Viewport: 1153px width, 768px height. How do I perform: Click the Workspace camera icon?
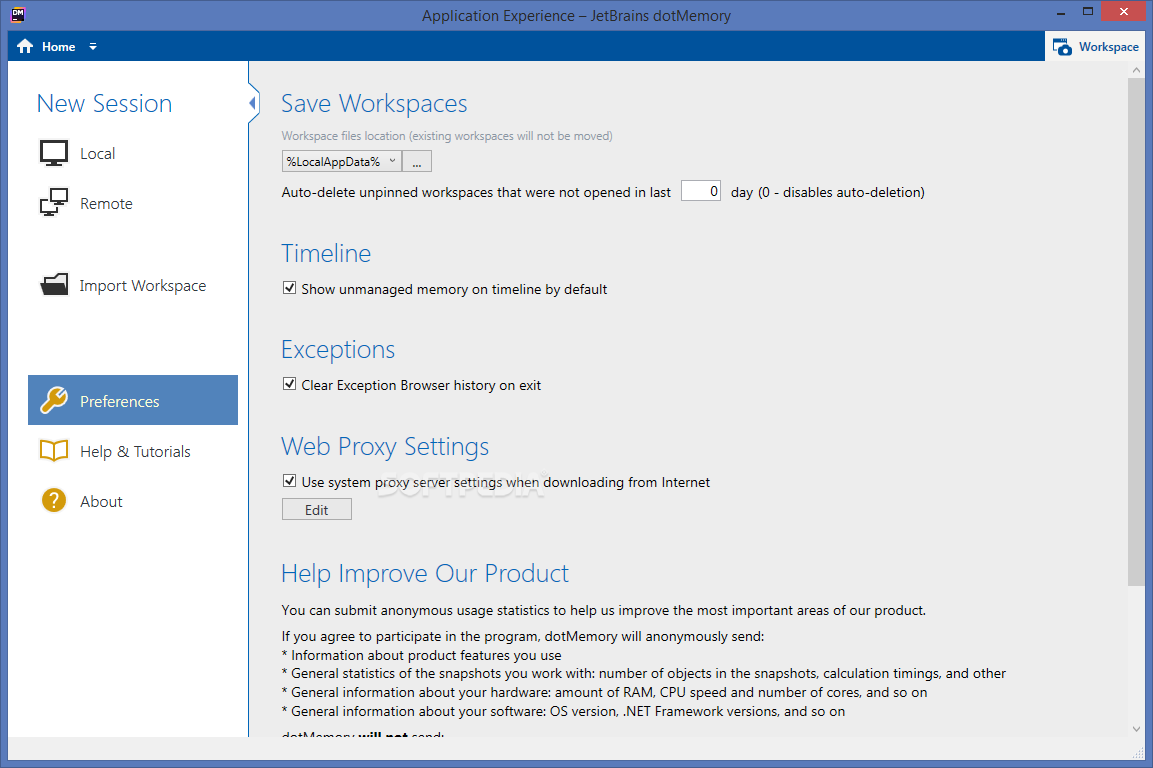tap(1062, 47)
